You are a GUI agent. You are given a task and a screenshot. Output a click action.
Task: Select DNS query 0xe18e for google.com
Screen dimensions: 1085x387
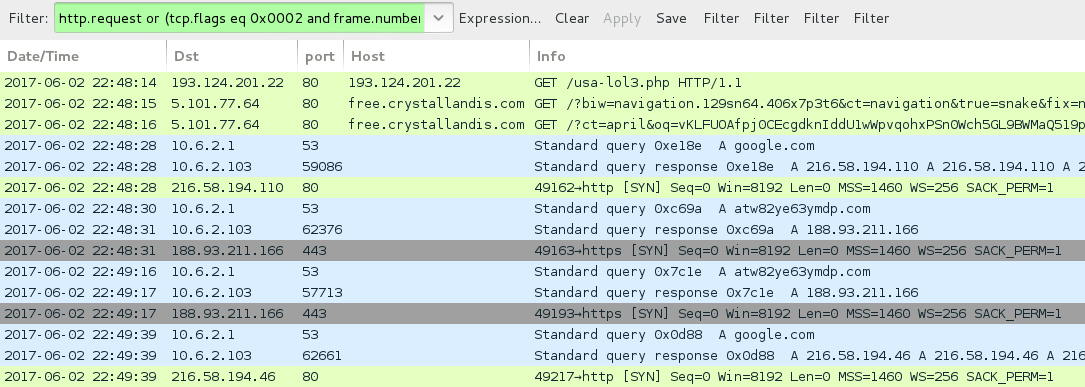pyautogui.click(x=542, y=145)
